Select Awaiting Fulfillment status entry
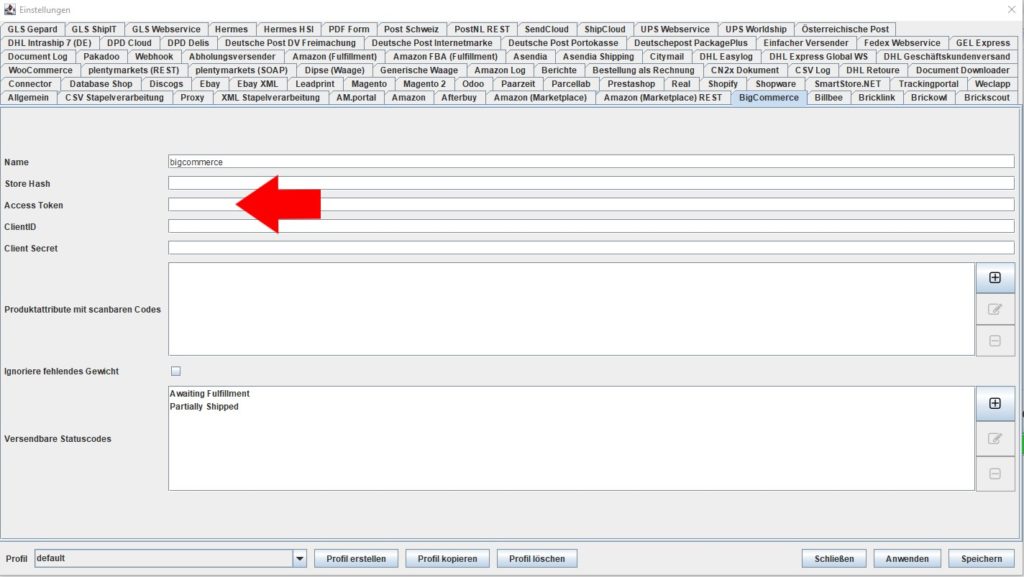This screenshot has width=1024, height=577. [x=210, y=394]
